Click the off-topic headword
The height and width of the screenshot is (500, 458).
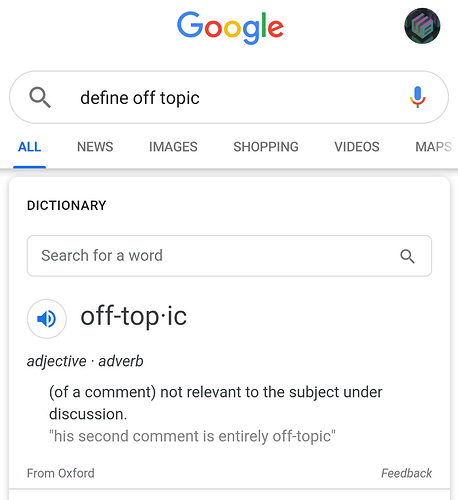(x=134, y=316)
